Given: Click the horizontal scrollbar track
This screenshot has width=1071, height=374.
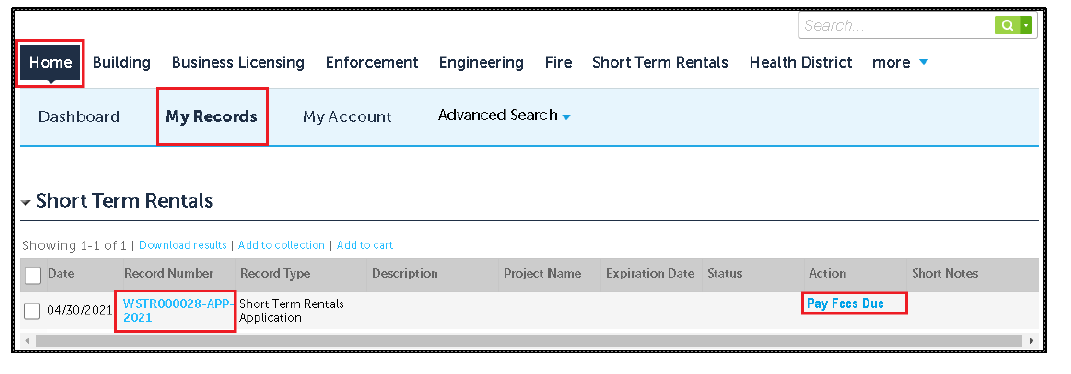Looking at the screenshot, I should (529, 340).
